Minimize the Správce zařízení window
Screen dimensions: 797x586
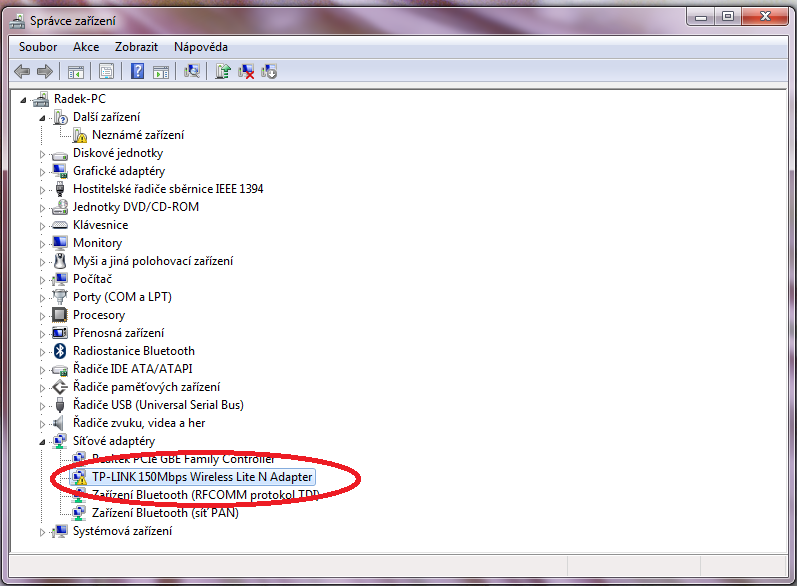701,17
